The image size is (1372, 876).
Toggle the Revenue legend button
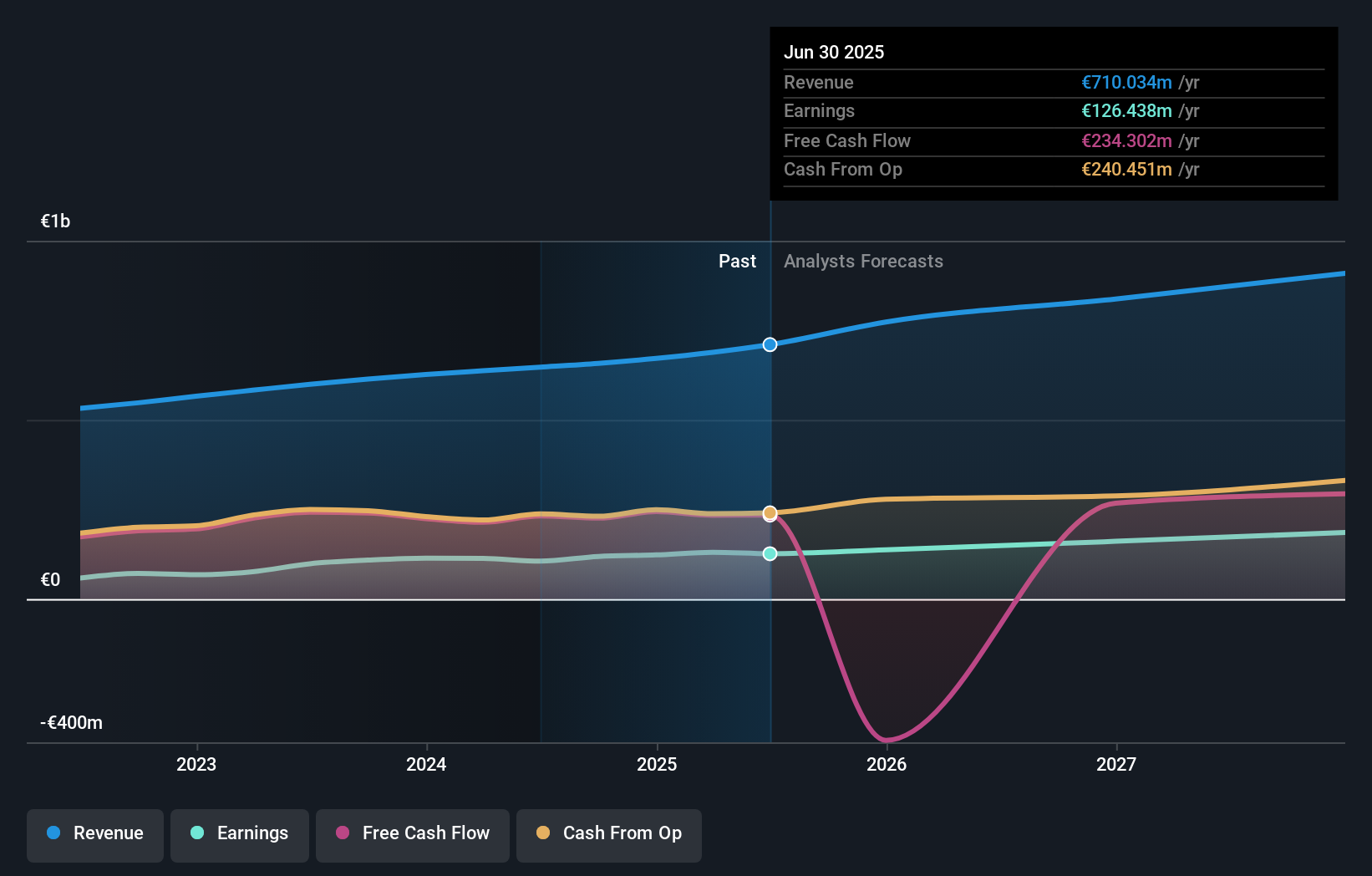[x=95, y=835]
